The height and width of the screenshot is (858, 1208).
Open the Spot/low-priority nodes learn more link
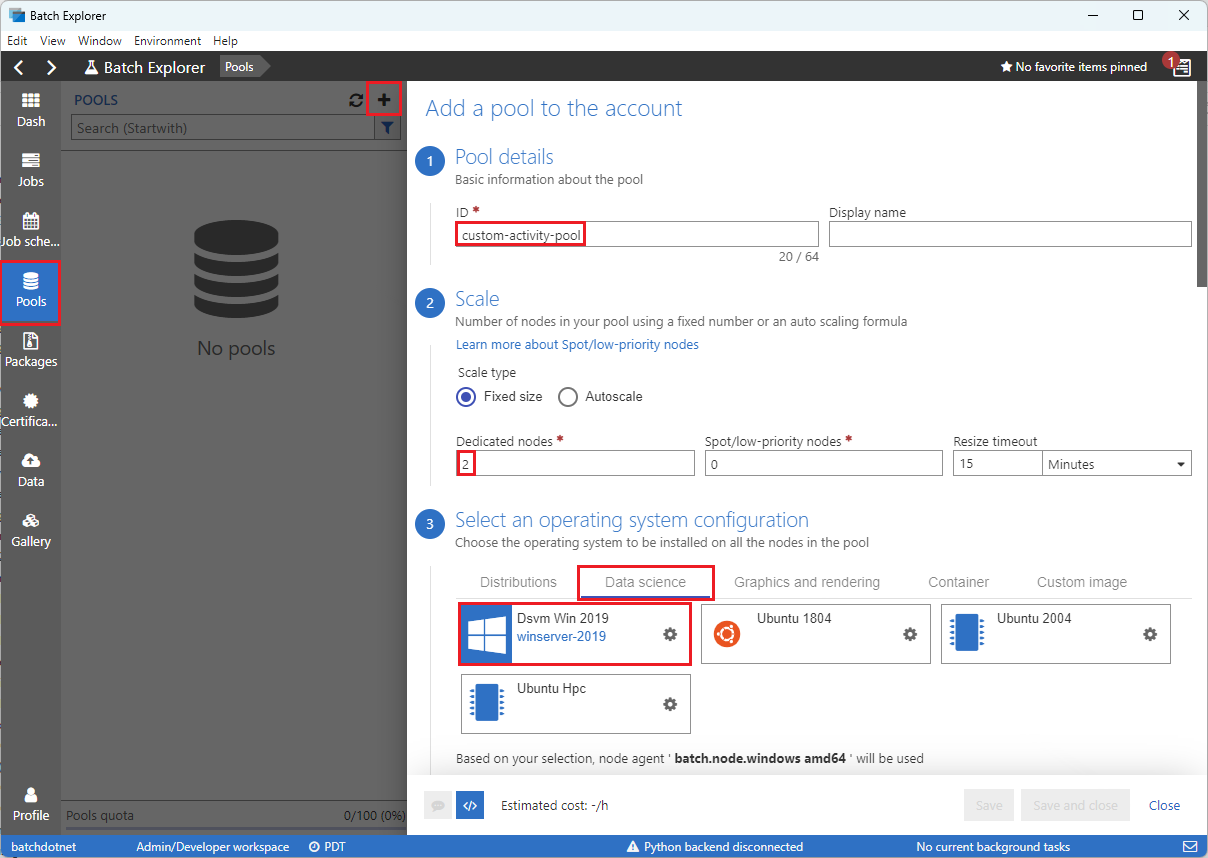pyautogui.click(x=577, y=344)
